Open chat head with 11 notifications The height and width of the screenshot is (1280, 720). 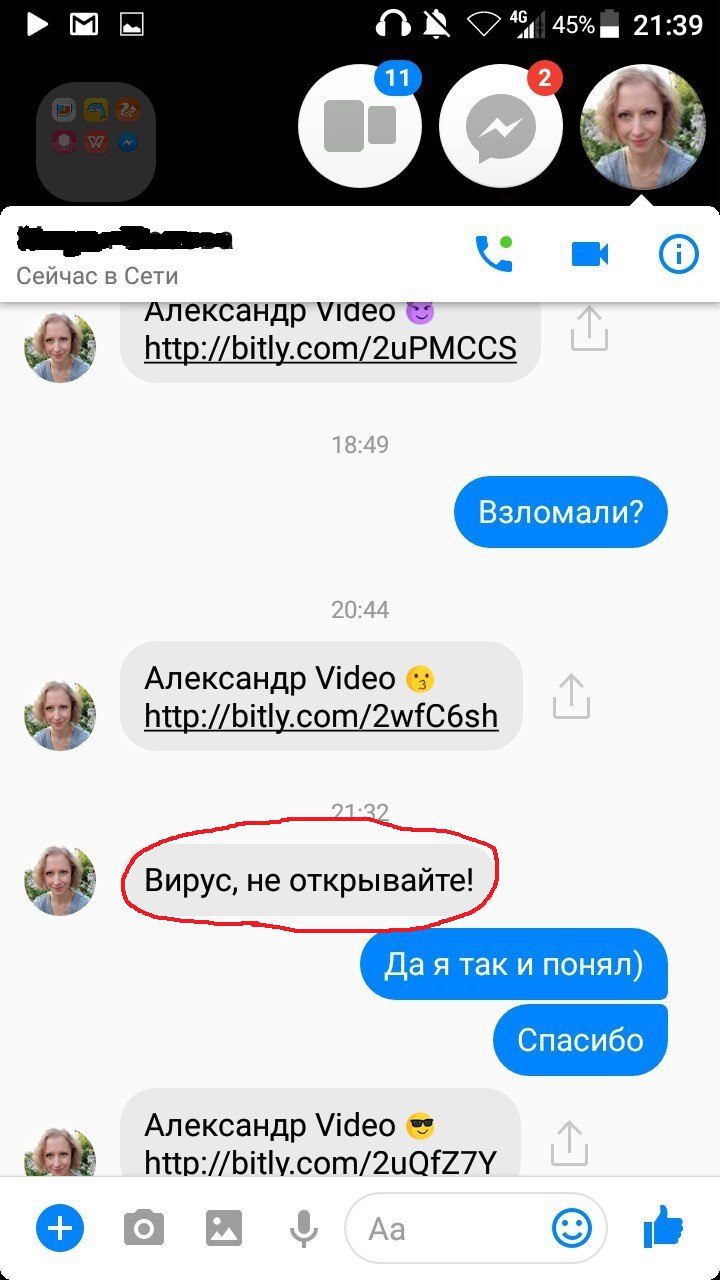click(x=360, y=126)
